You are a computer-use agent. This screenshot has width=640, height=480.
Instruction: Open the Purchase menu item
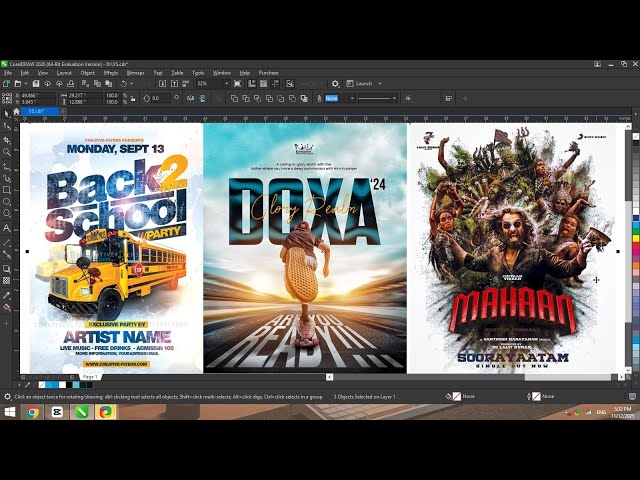pos(269,73)
